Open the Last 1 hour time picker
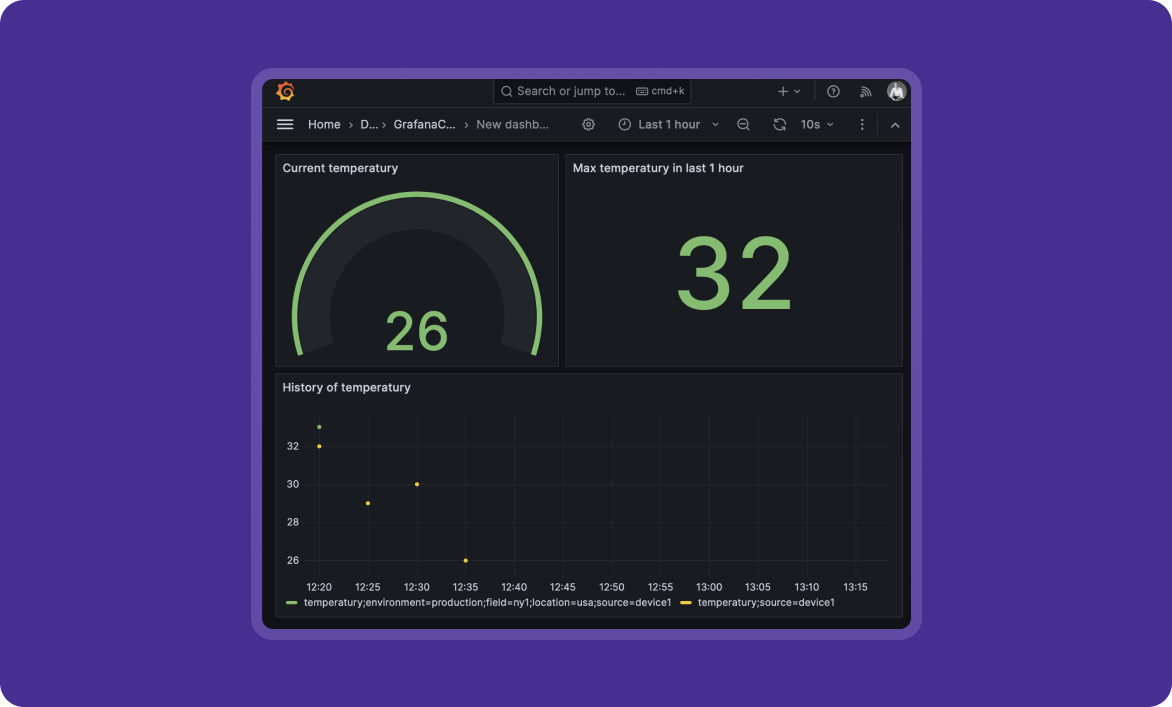The image size is (1172, 707). [x=668, y=124]
